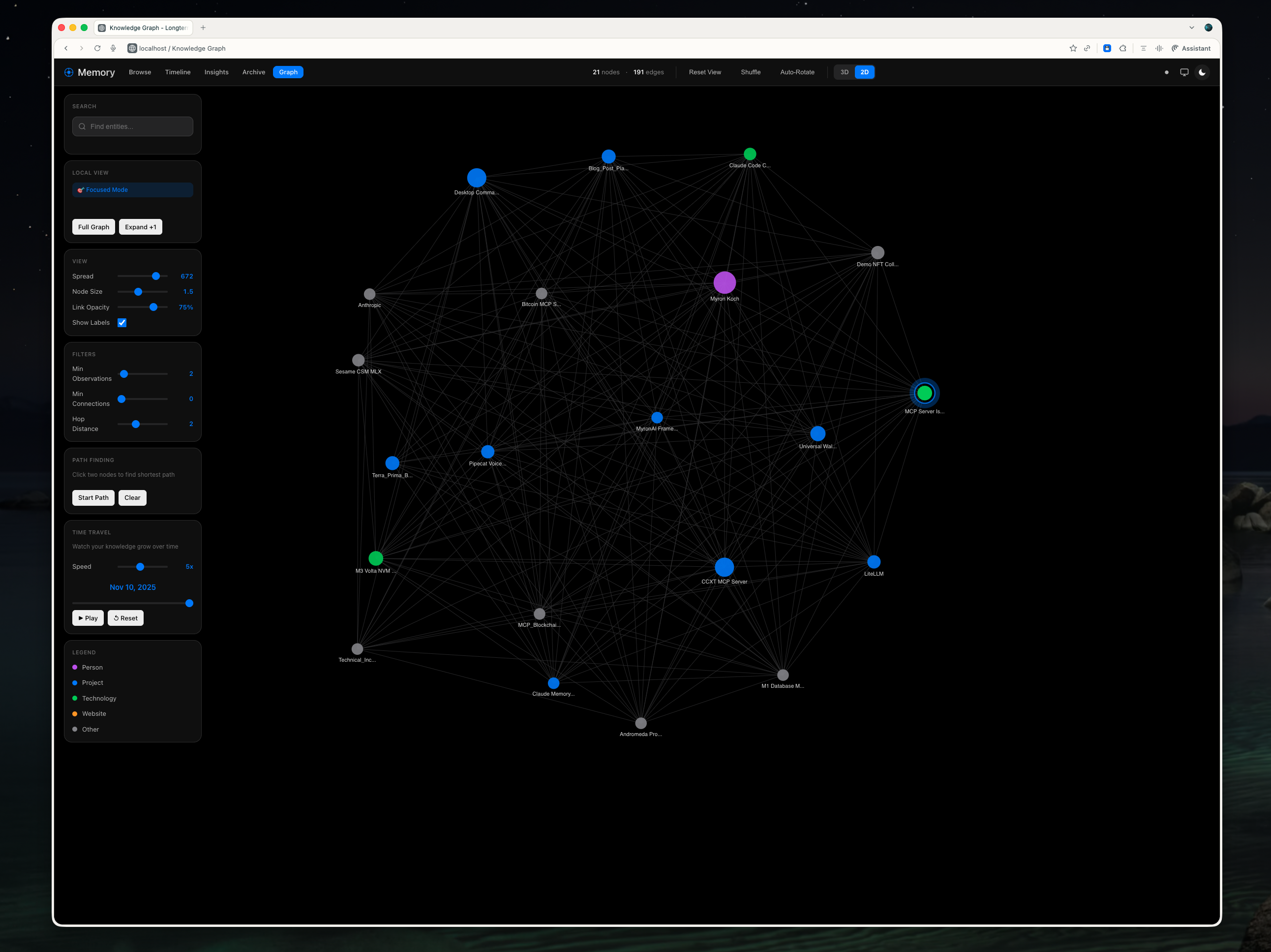Image resolution: width=1271 pixels, height=952 pixels.
Task: Toggle the Show Labels checkbox
Action: tap(121, 323)
